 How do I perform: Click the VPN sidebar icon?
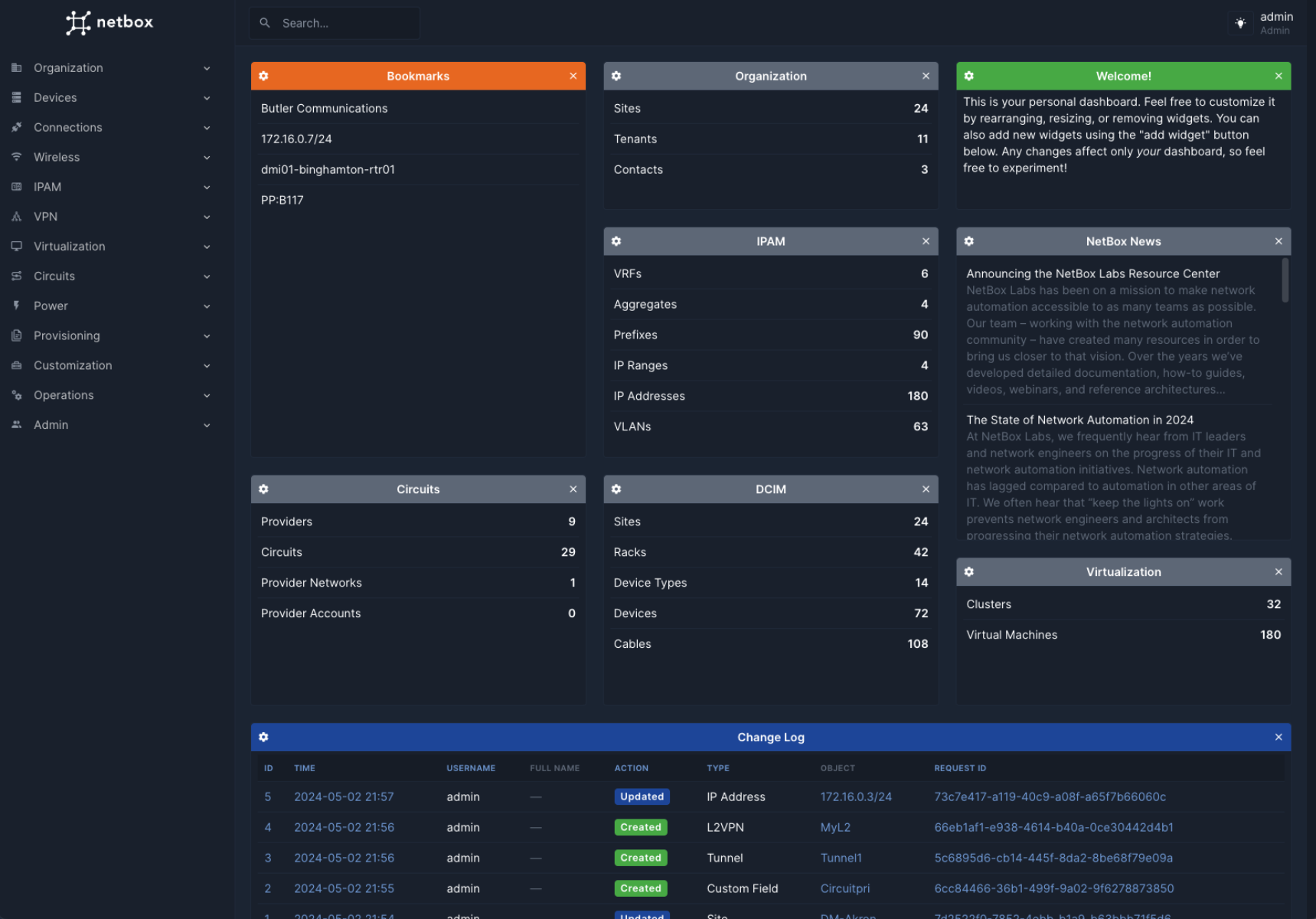coord(16,217)
